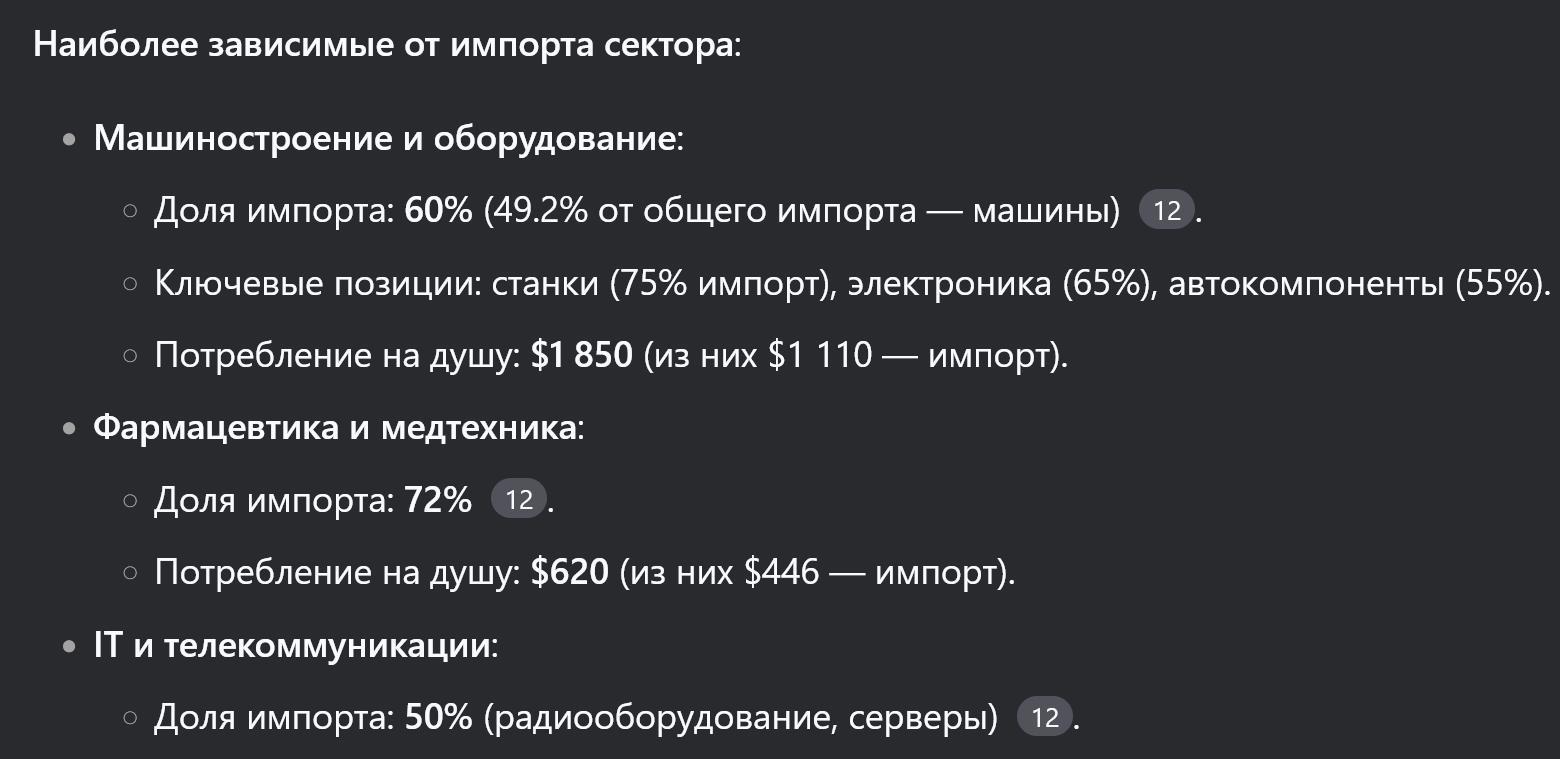The width and height of the screenshot is (1560, 759).
Task: Click heading Наиболее зависимые от импорта сектора
Action: pyautogui.click(x=386, y=46)
